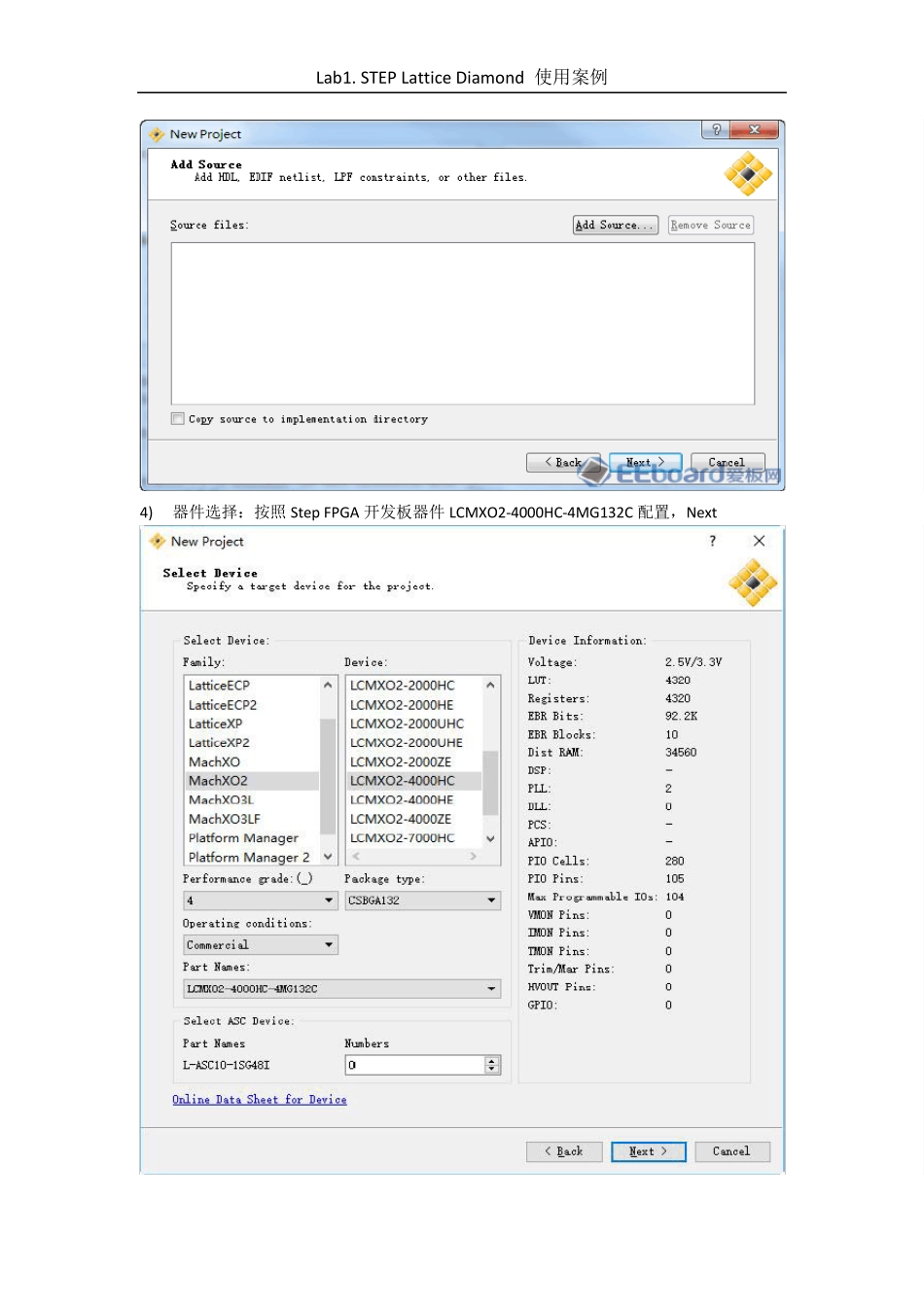Open Online Data Sheet for Device link
Viewport: 924px width, 1307px height.
pyautogui.click(x=260, y=1100)
